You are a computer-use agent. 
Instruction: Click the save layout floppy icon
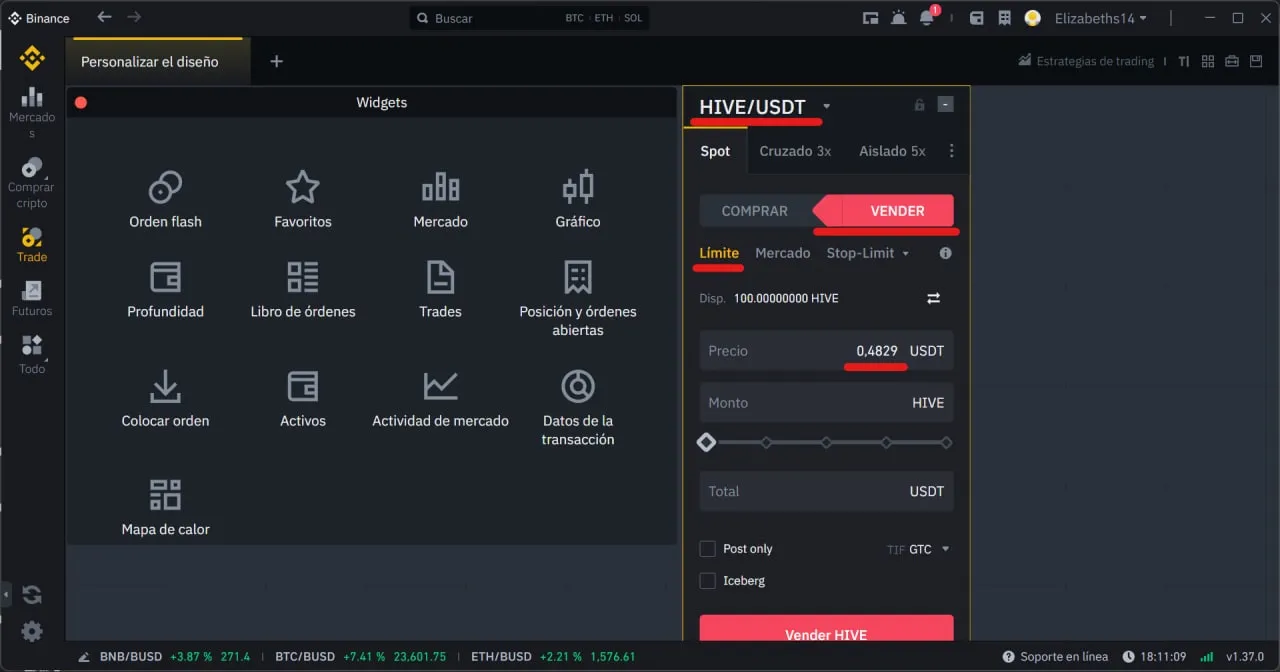1257,61
